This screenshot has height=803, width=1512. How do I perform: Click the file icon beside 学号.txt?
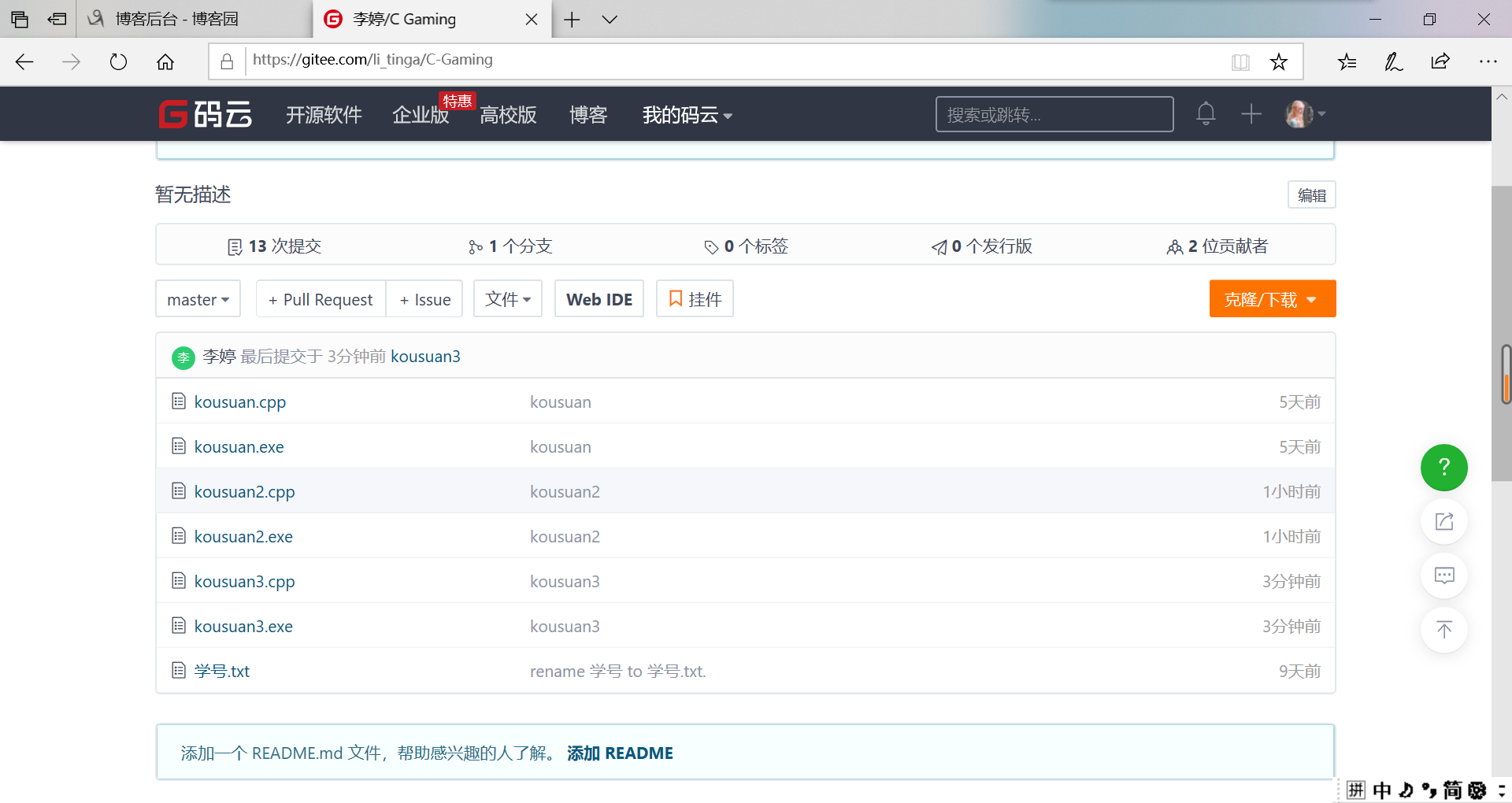coord(179,671)
